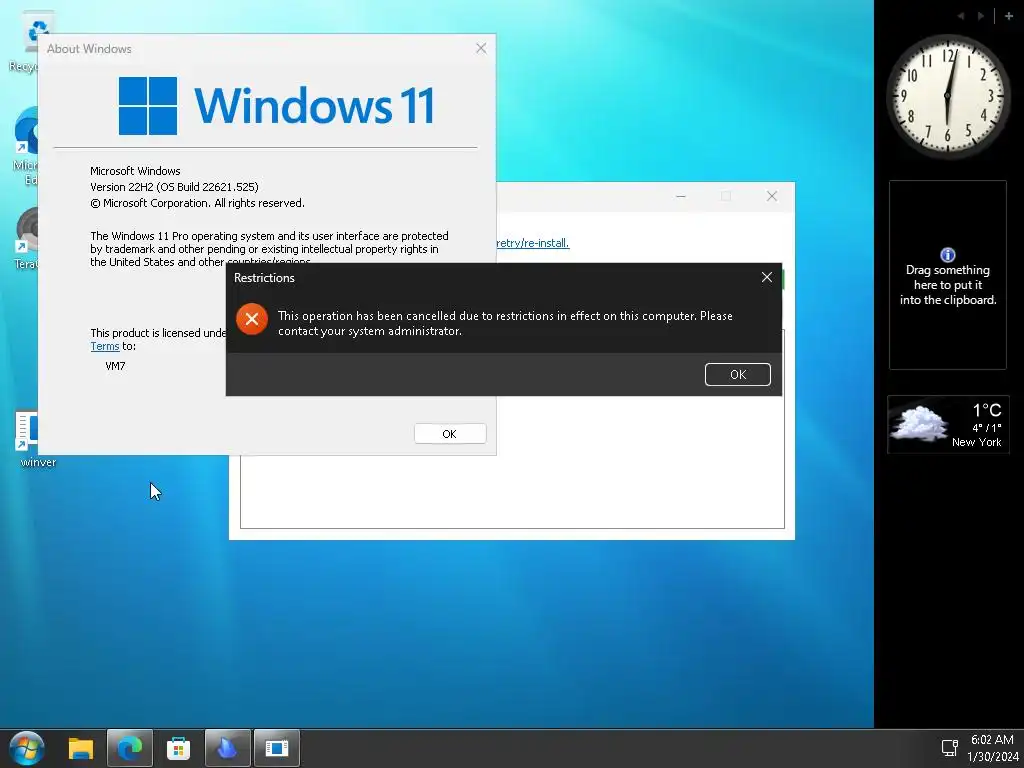Go to the previous gadget page arrow
The image size is (1024, 768).
click(x=961, y=16)
